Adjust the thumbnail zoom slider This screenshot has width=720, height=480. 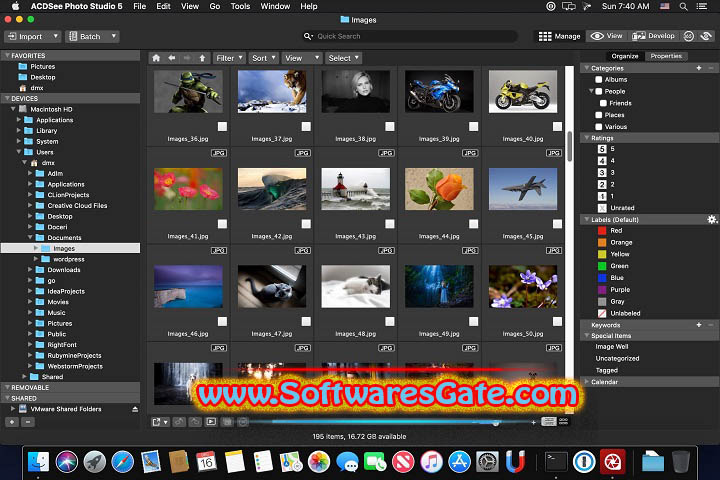[495, 422]
